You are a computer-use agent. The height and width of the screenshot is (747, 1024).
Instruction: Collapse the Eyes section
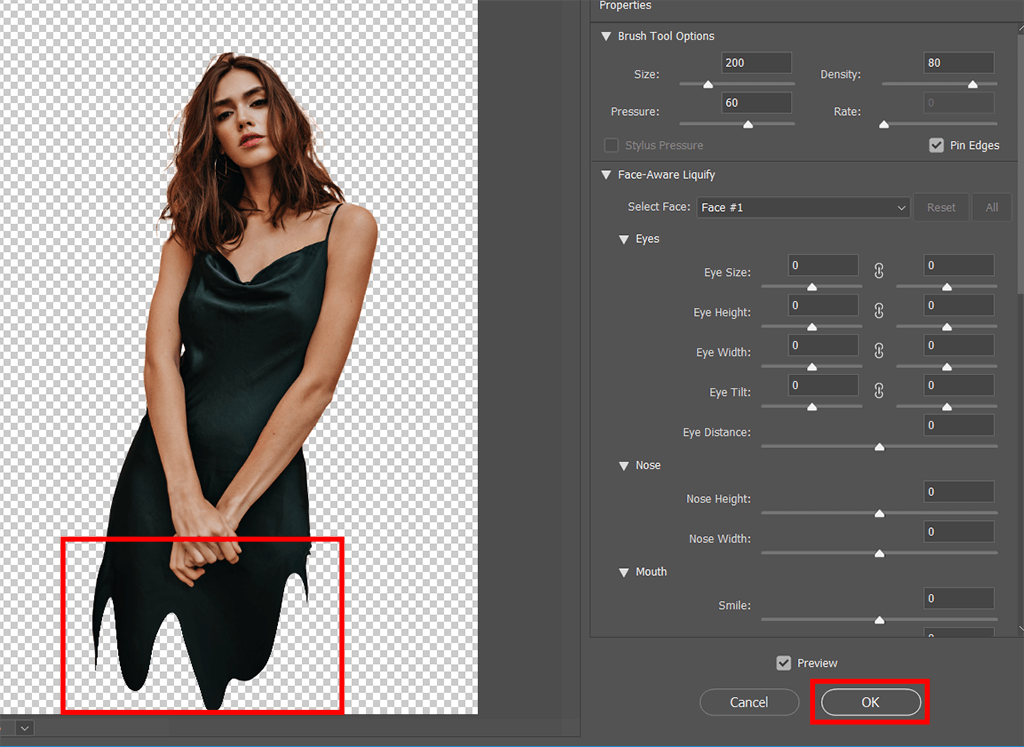(624, 239)
